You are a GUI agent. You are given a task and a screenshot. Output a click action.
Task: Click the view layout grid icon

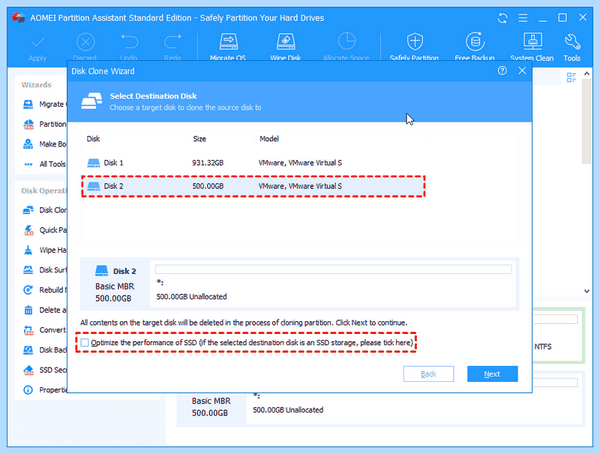click(571, 78)
